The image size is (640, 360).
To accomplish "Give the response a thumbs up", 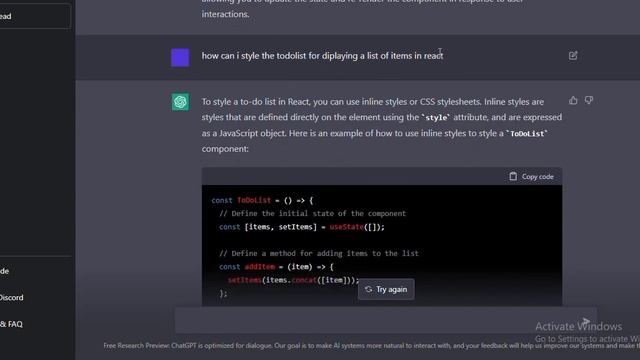I will coord(573,100).
